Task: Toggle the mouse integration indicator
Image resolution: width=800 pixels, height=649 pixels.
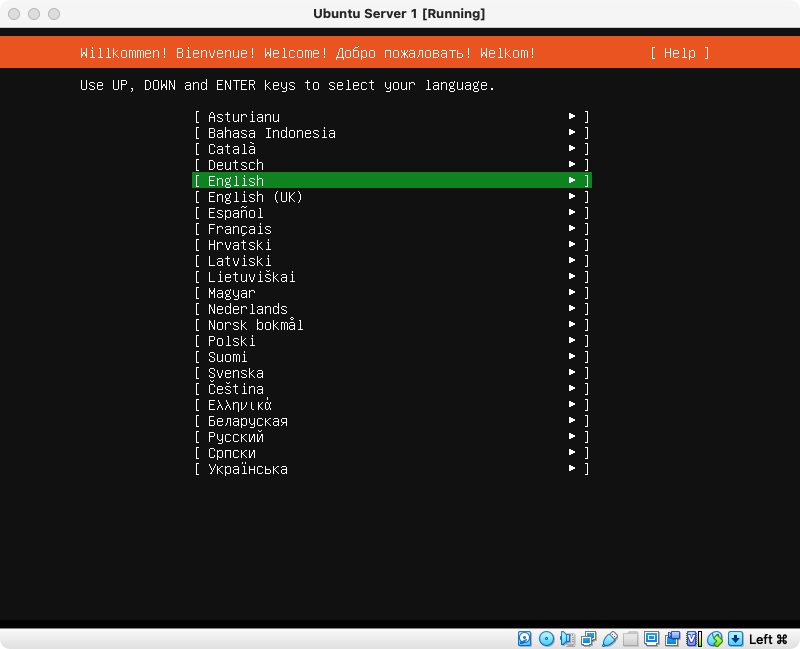Action: pos(714,639)
